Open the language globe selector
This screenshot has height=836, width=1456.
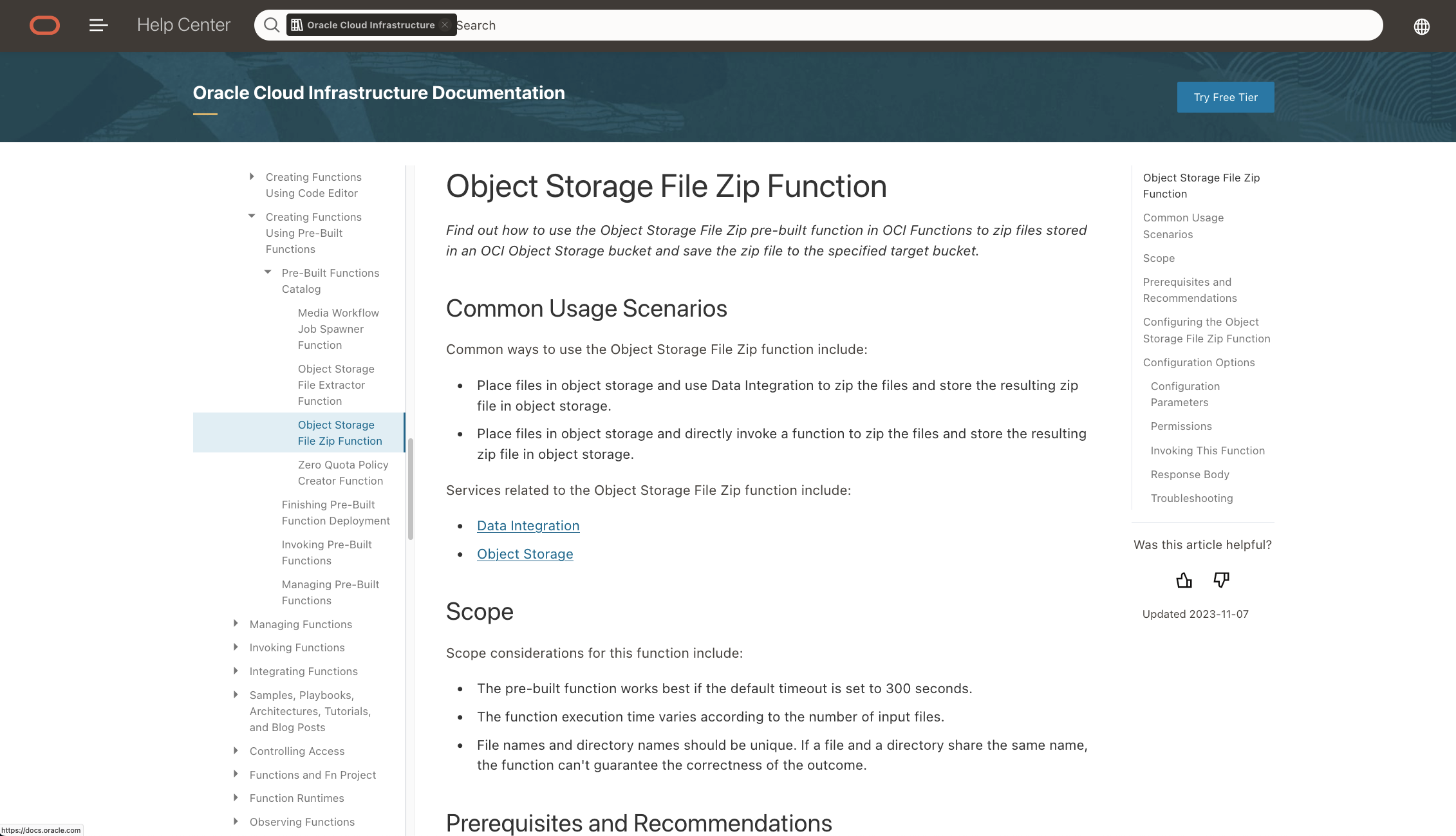[x=1421, y=26]
